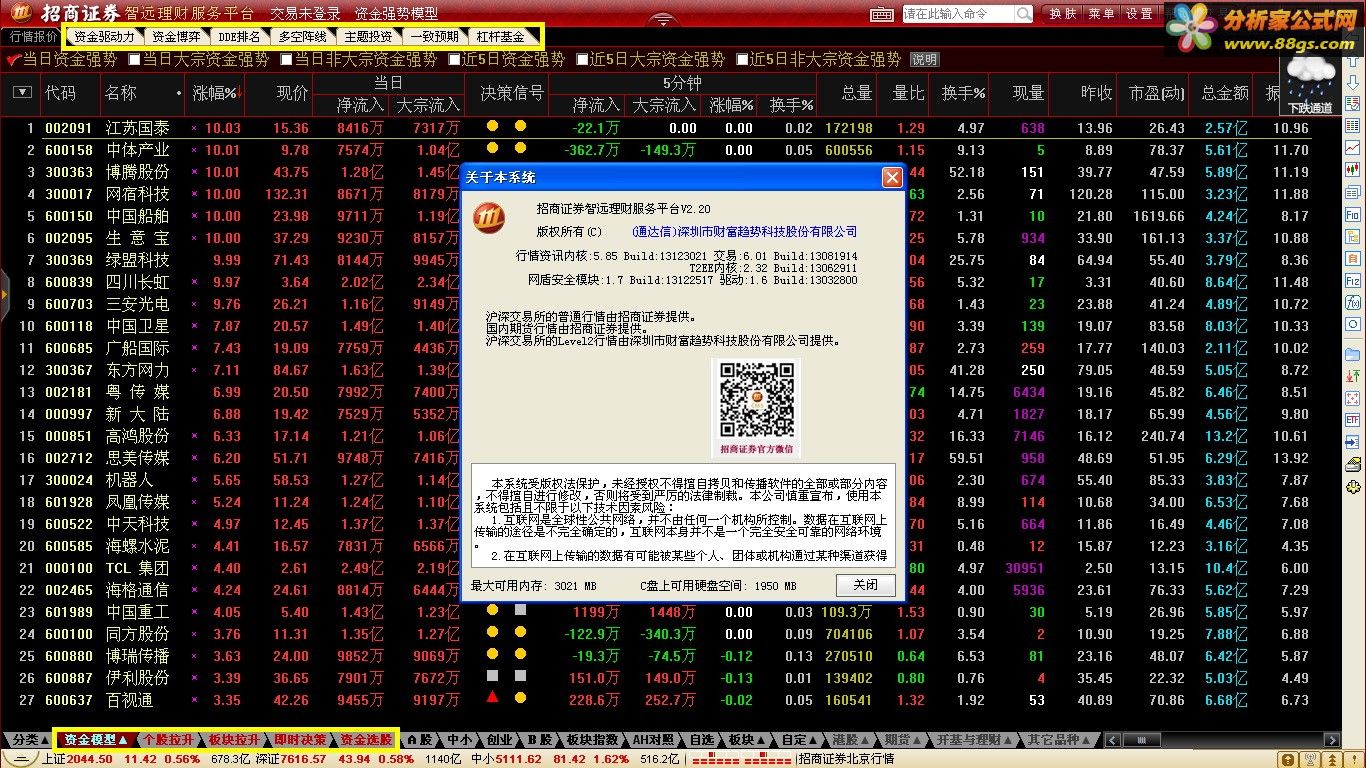Viewport: 1366px width, 768px height.
Task: Select the 网宿科技 stock row
Action: coord(672,194)
